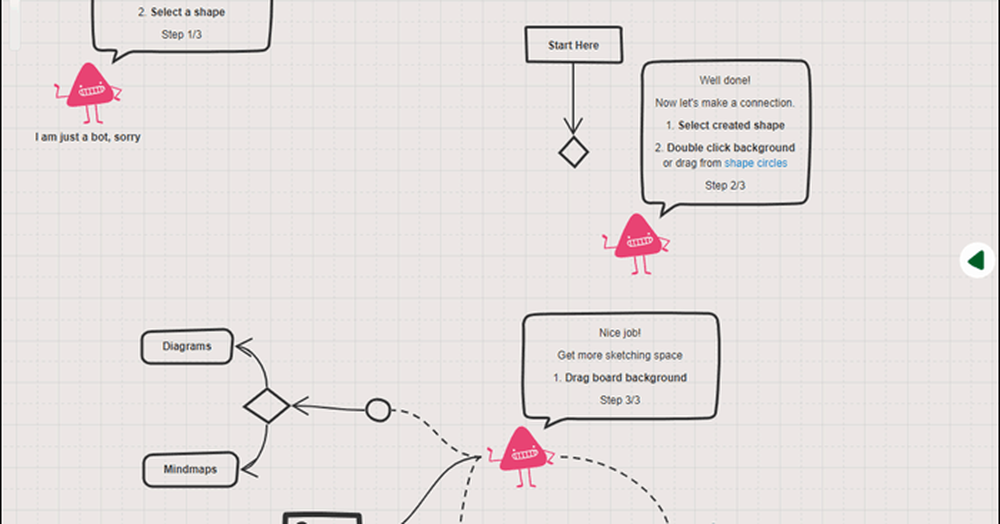1000x524 pixels.
Task: Select the pink bot under the Step 2/3 bubble
Action: coord(637,241)
